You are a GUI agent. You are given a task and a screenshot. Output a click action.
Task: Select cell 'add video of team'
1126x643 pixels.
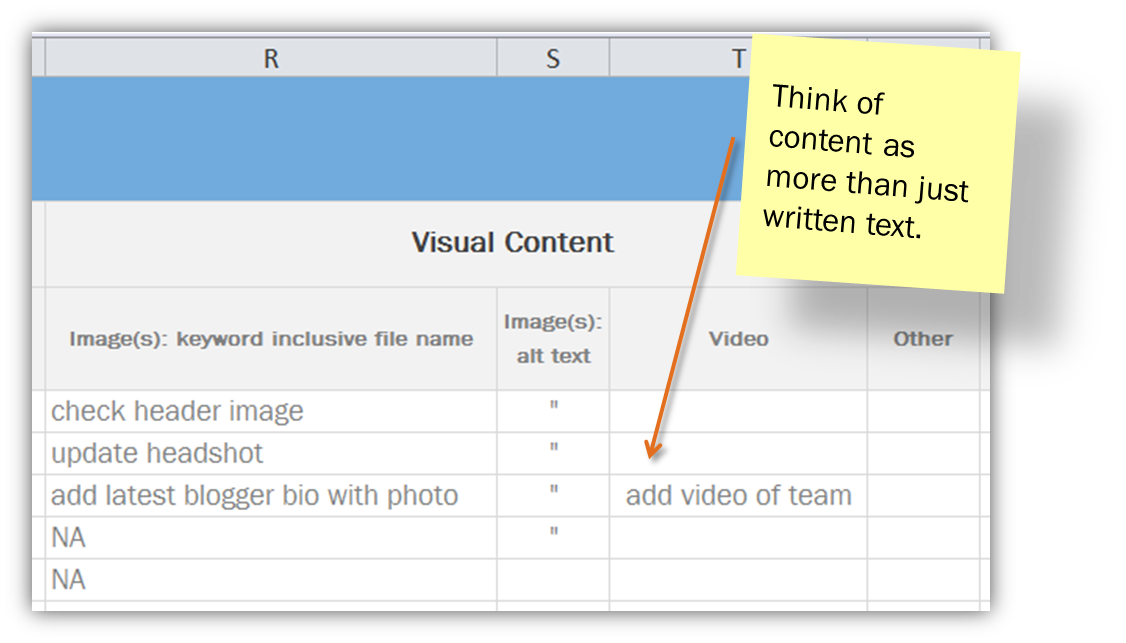click(738, 496)
